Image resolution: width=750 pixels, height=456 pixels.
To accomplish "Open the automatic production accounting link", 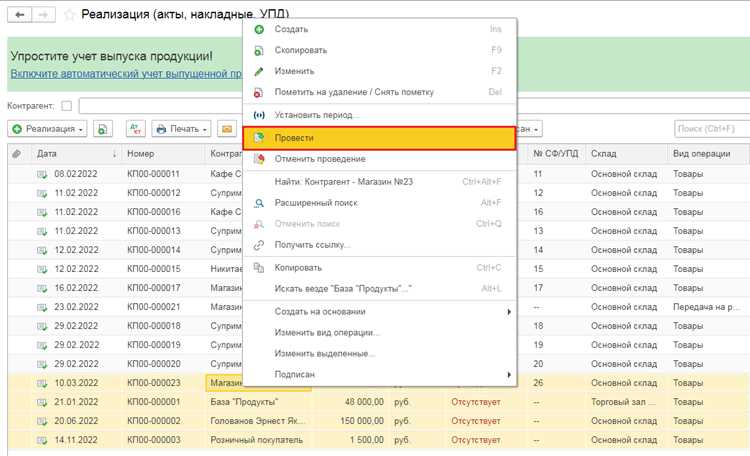I will click(126, 74).
